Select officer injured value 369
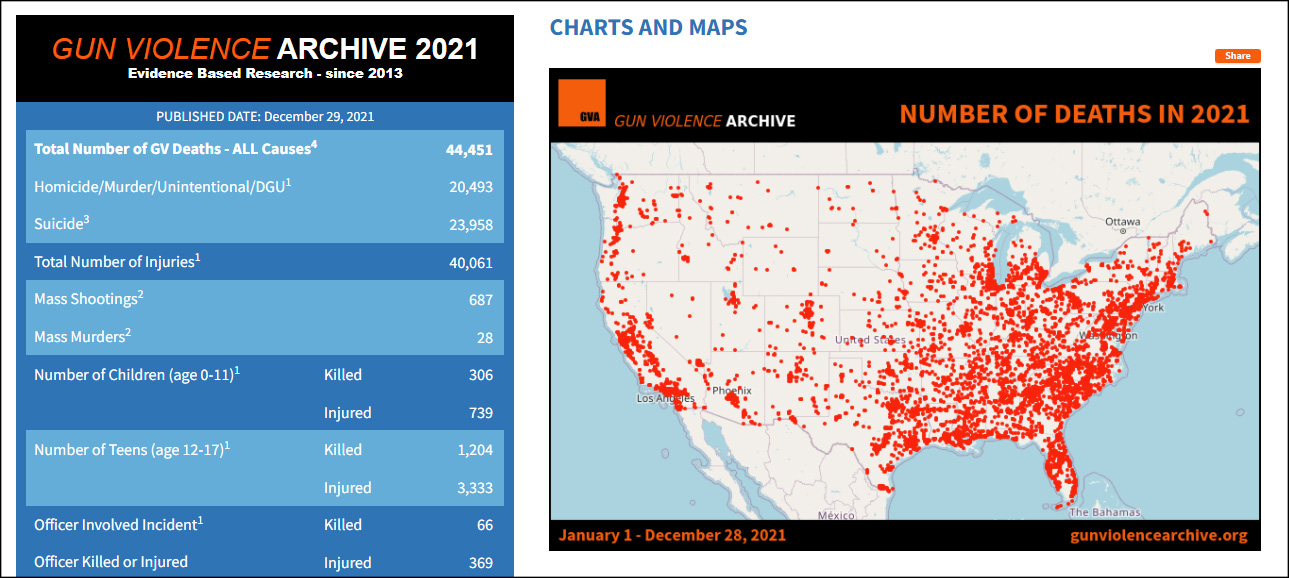Viewport: 1289px width, 578px height. coord(481,563)
